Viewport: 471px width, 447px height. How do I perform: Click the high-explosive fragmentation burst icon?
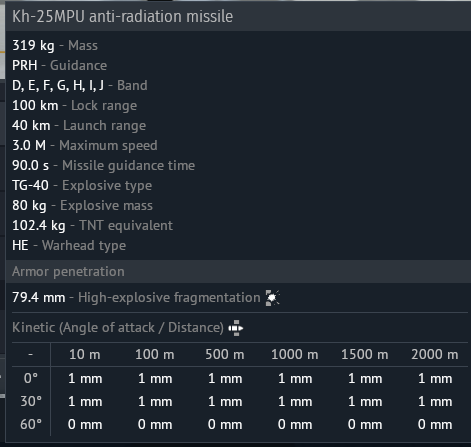pyautogui.click(x=272, y=298)
